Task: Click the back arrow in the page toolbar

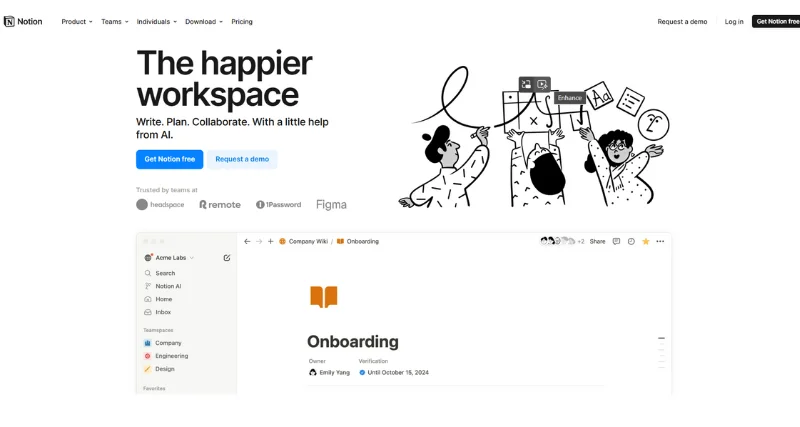Action: pyautogui.click(x=247, y=241)
